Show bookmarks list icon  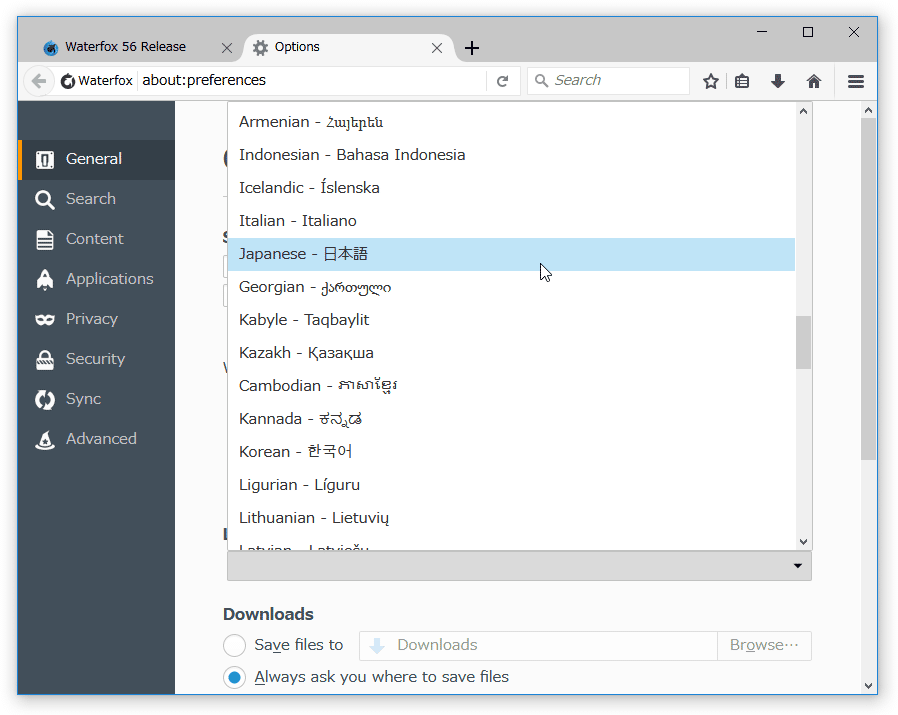point(742,81)
